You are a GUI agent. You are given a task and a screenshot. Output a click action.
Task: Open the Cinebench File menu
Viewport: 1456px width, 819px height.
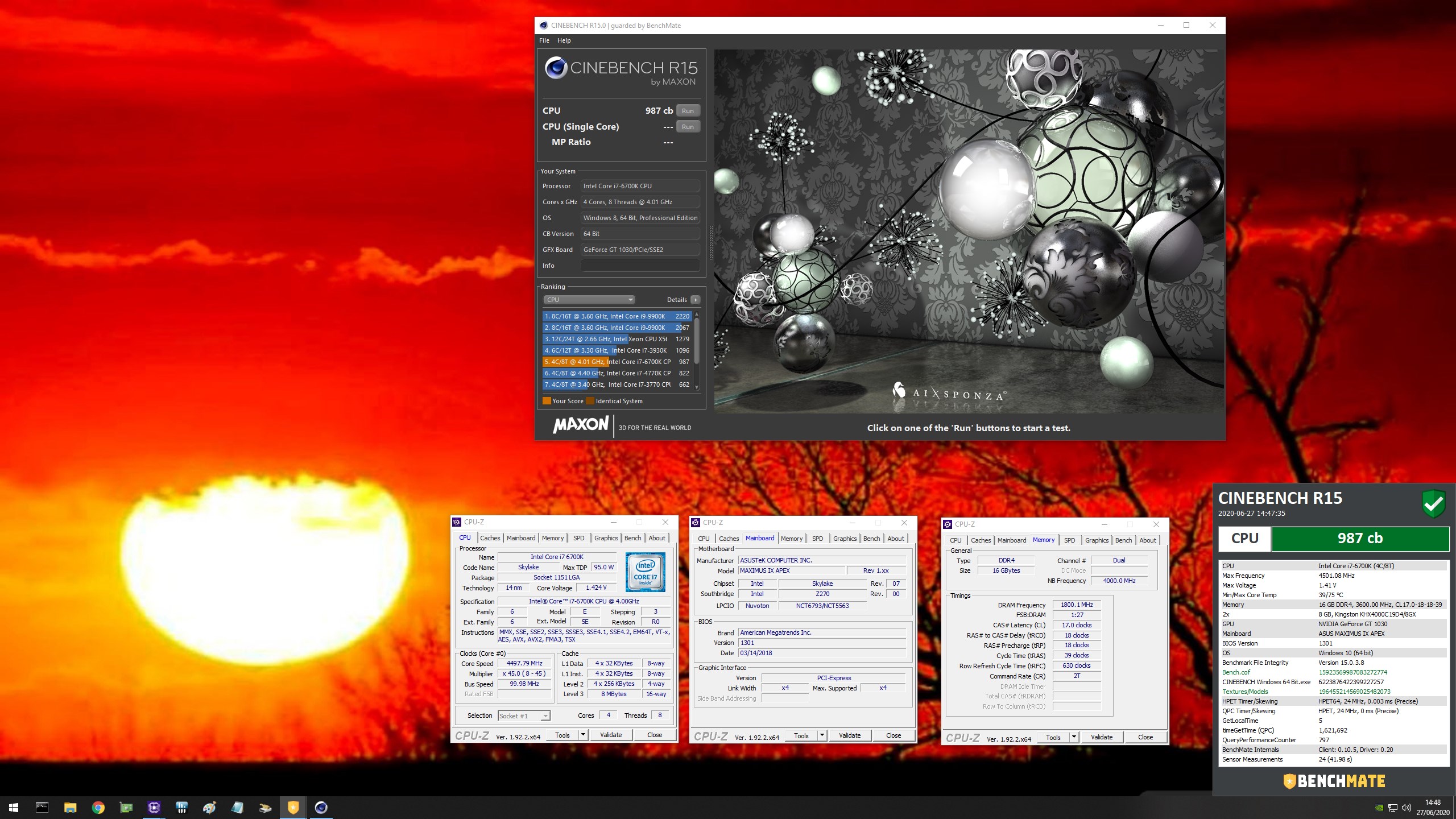[544, 40]
